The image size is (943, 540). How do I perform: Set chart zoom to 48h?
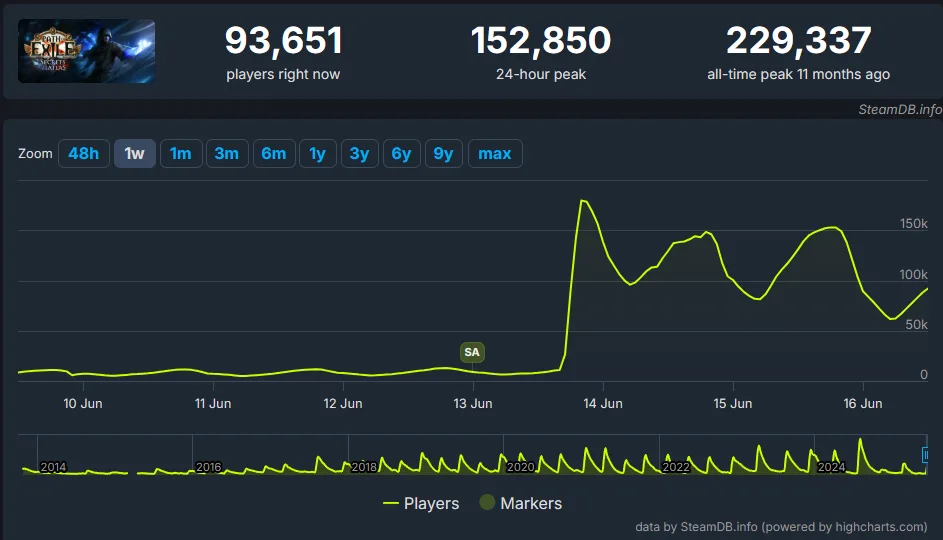click(x=83, y=153)
